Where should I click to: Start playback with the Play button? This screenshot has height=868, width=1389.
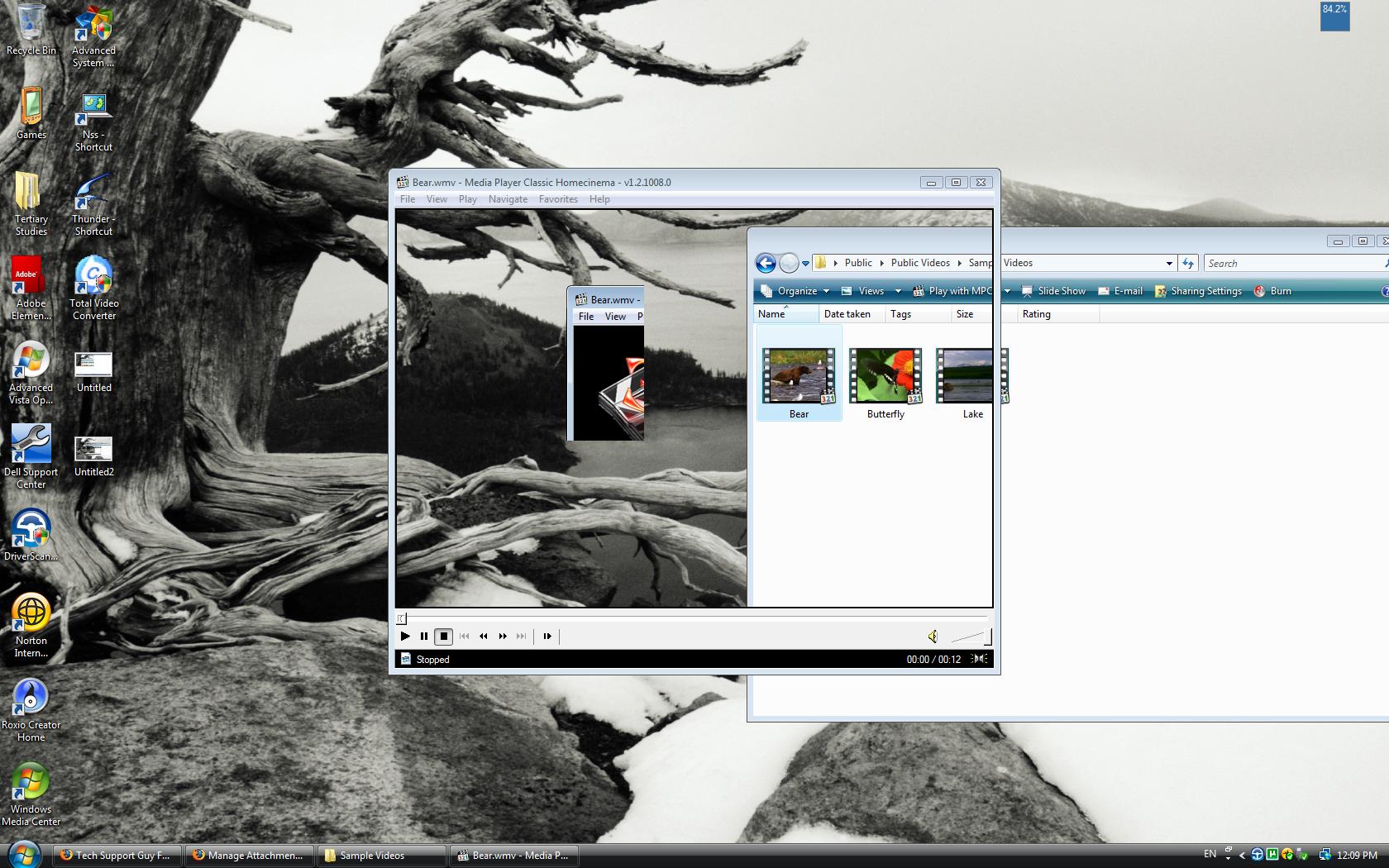[405, 636]
